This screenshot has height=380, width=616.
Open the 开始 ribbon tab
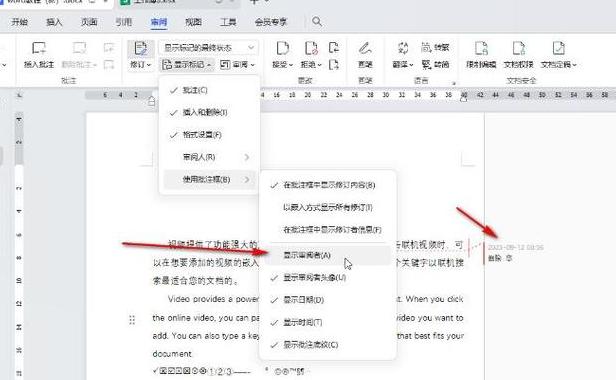coord(20,22)
